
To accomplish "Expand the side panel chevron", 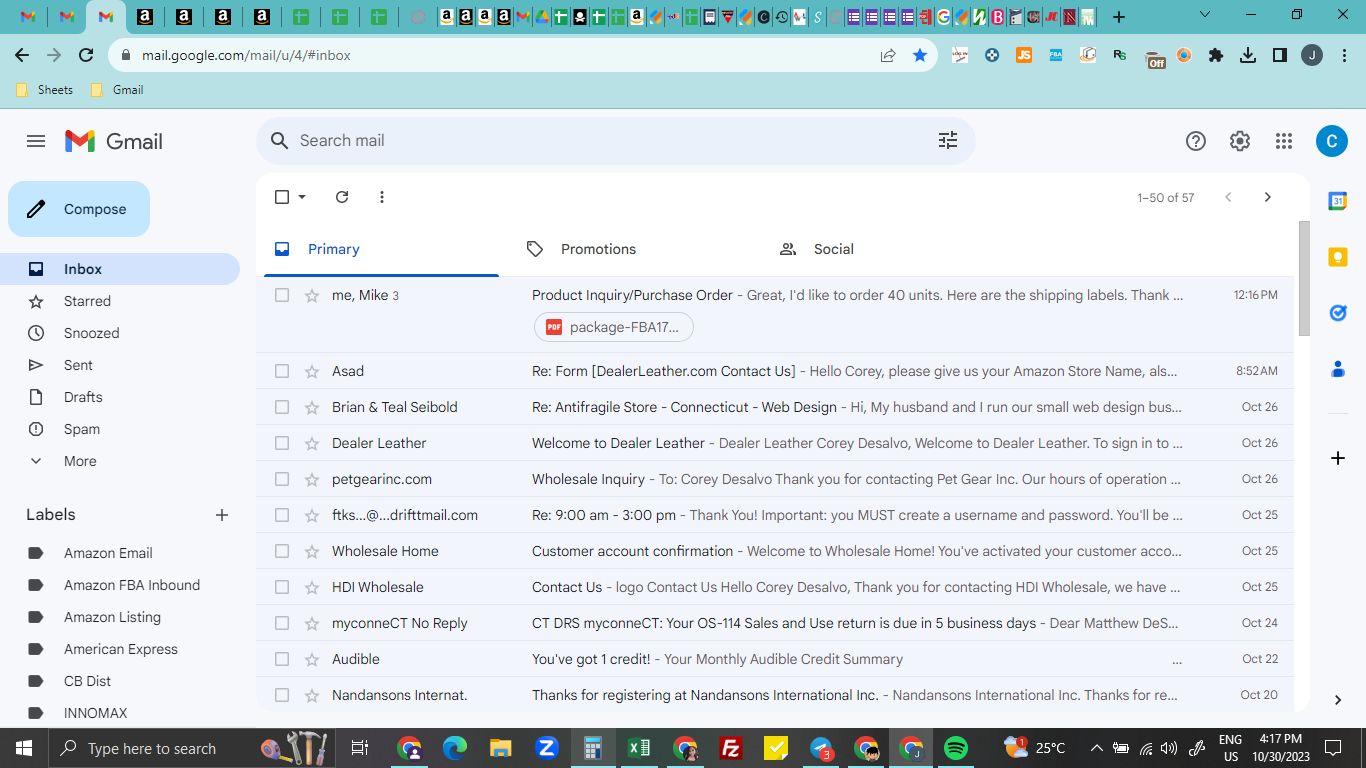I will click(x=1338, y=700).
